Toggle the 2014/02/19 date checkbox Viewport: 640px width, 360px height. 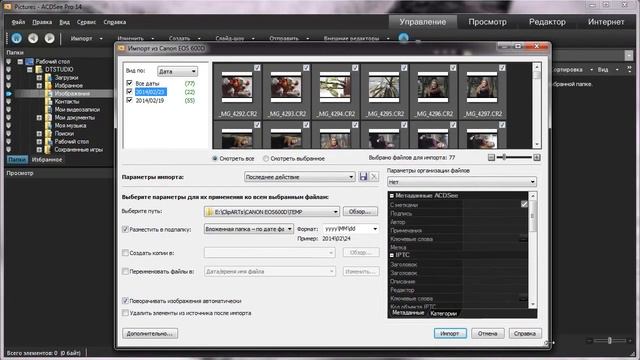tap(129, 100)
